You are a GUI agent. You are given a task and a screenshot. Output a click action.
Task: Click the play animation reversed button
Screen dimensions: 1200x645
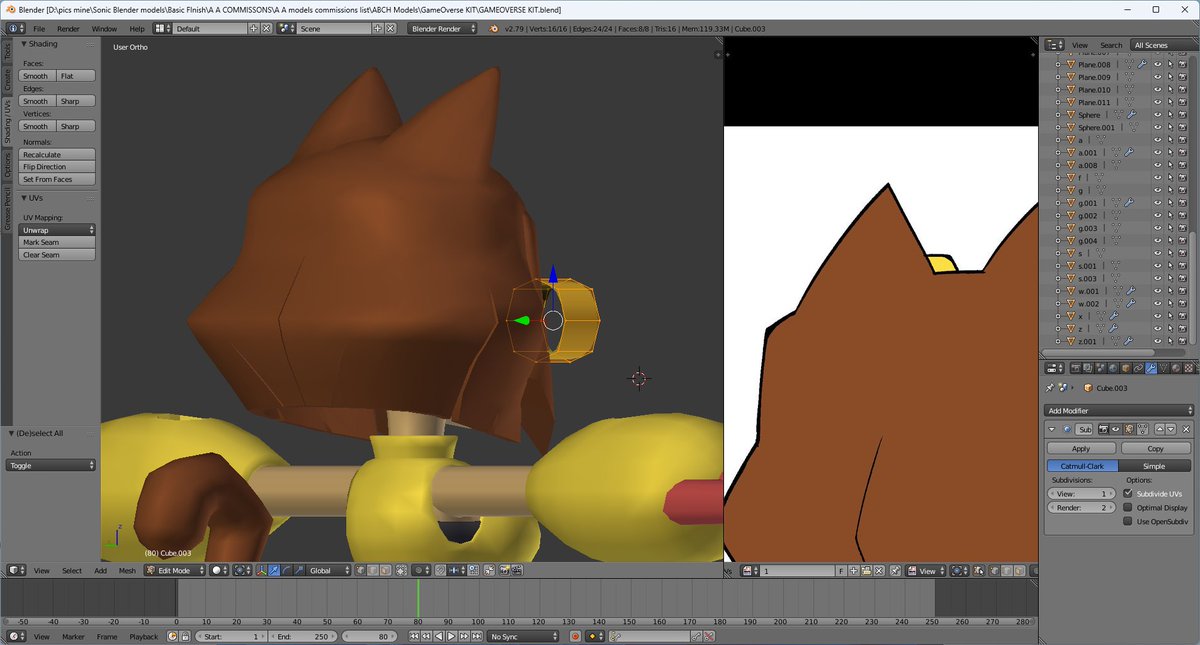[438, 636]
